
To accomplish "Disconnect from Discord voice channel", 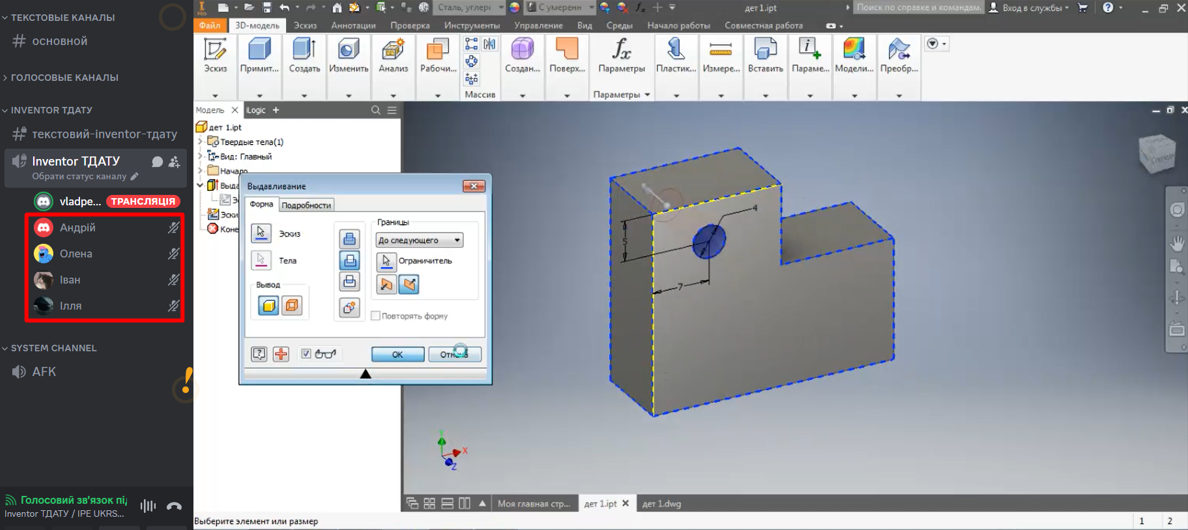I will click(x=174, y=506).
